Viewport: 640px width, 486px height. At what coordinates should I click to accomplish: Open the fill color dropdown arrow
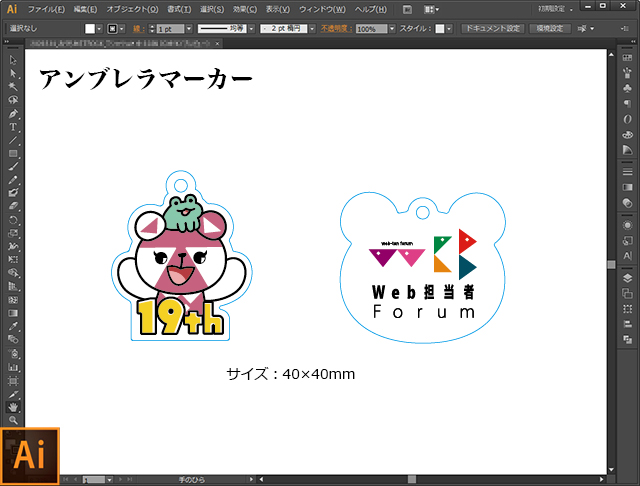(99, 29)
